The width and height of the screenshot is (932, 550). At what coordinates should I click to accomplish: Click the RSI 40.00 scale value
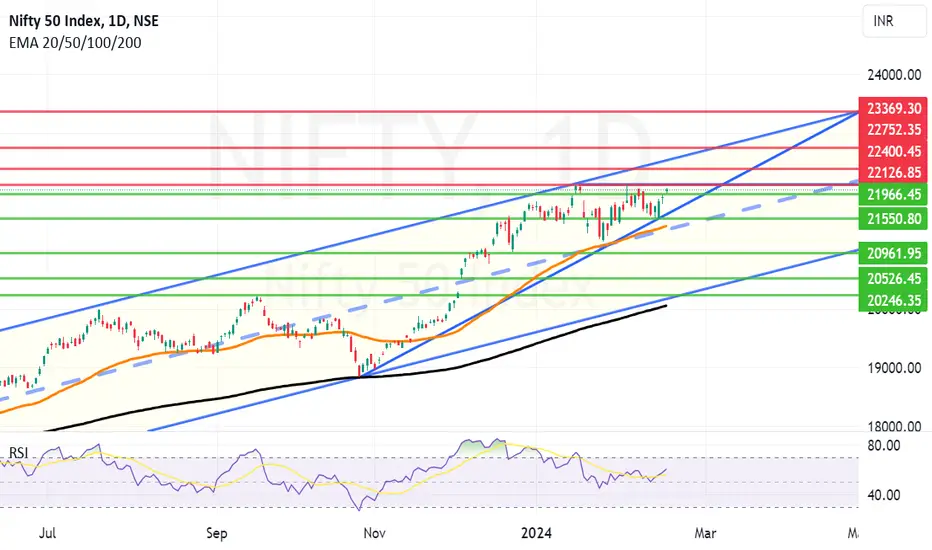tap(883, 495)
